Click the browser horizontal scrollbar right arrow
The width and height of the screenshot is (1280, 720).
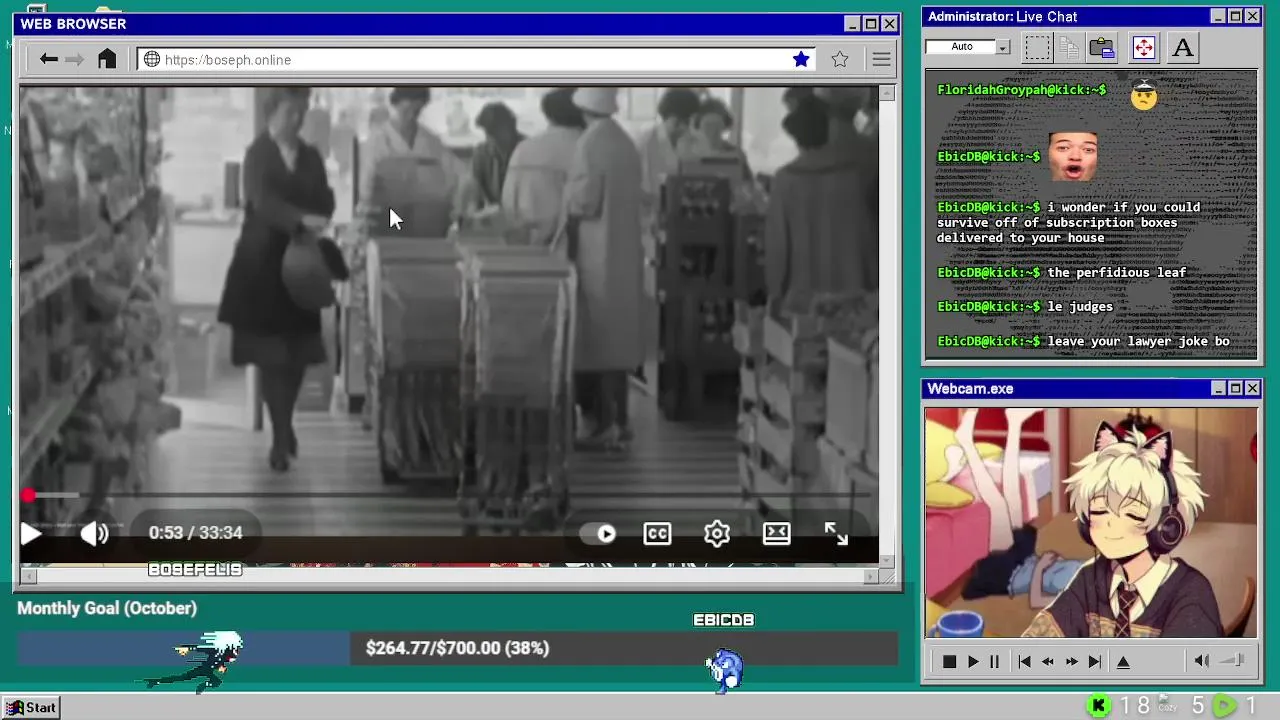pyautogui.click(x=871, y=576)
